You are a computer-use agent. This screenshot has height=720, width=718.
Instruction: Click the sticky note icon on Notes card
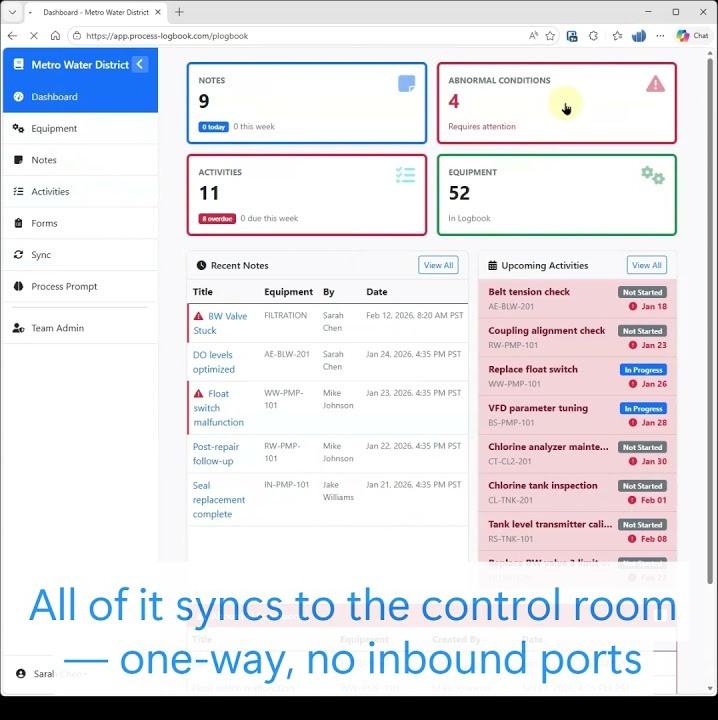pos(406,84)
